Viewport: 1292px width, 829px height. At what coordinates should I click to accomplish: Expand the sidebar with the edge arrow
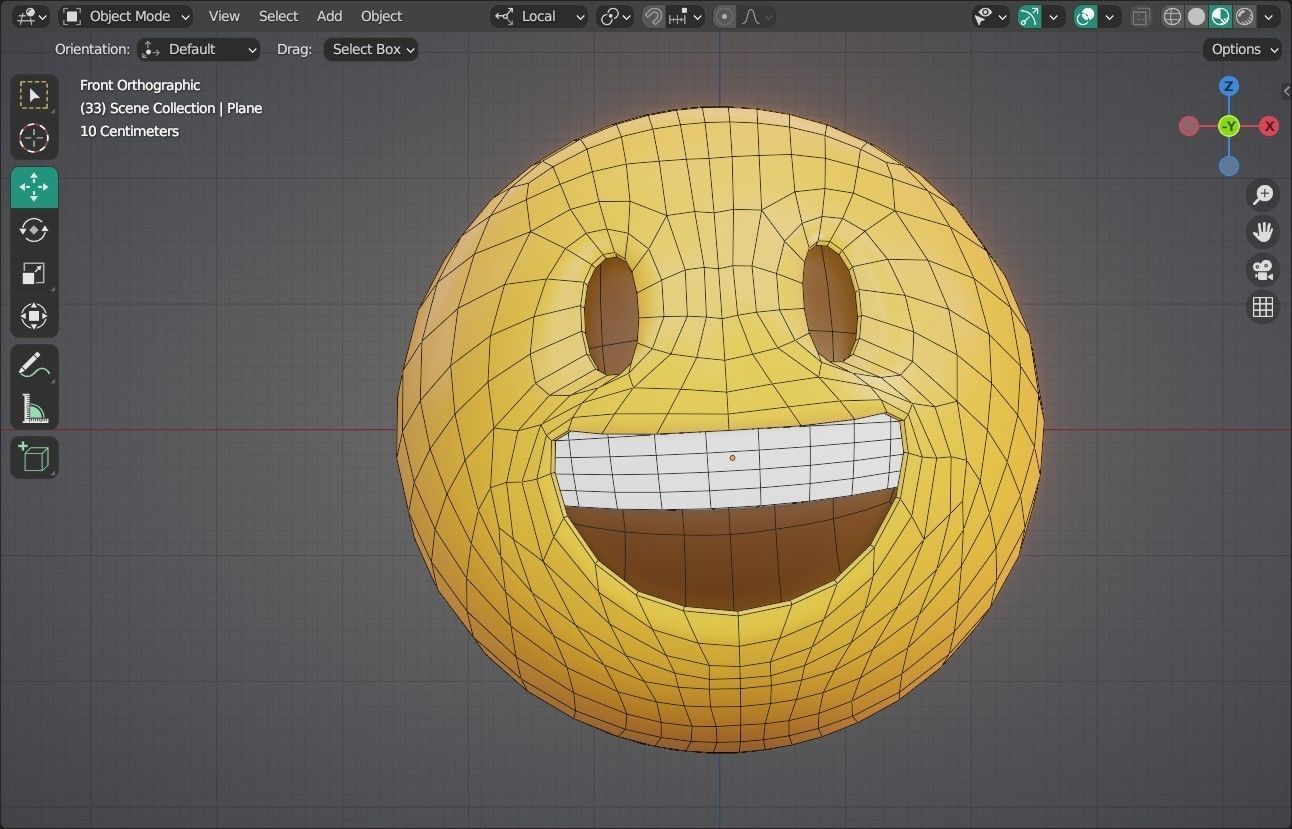[x=1286, y=91]
